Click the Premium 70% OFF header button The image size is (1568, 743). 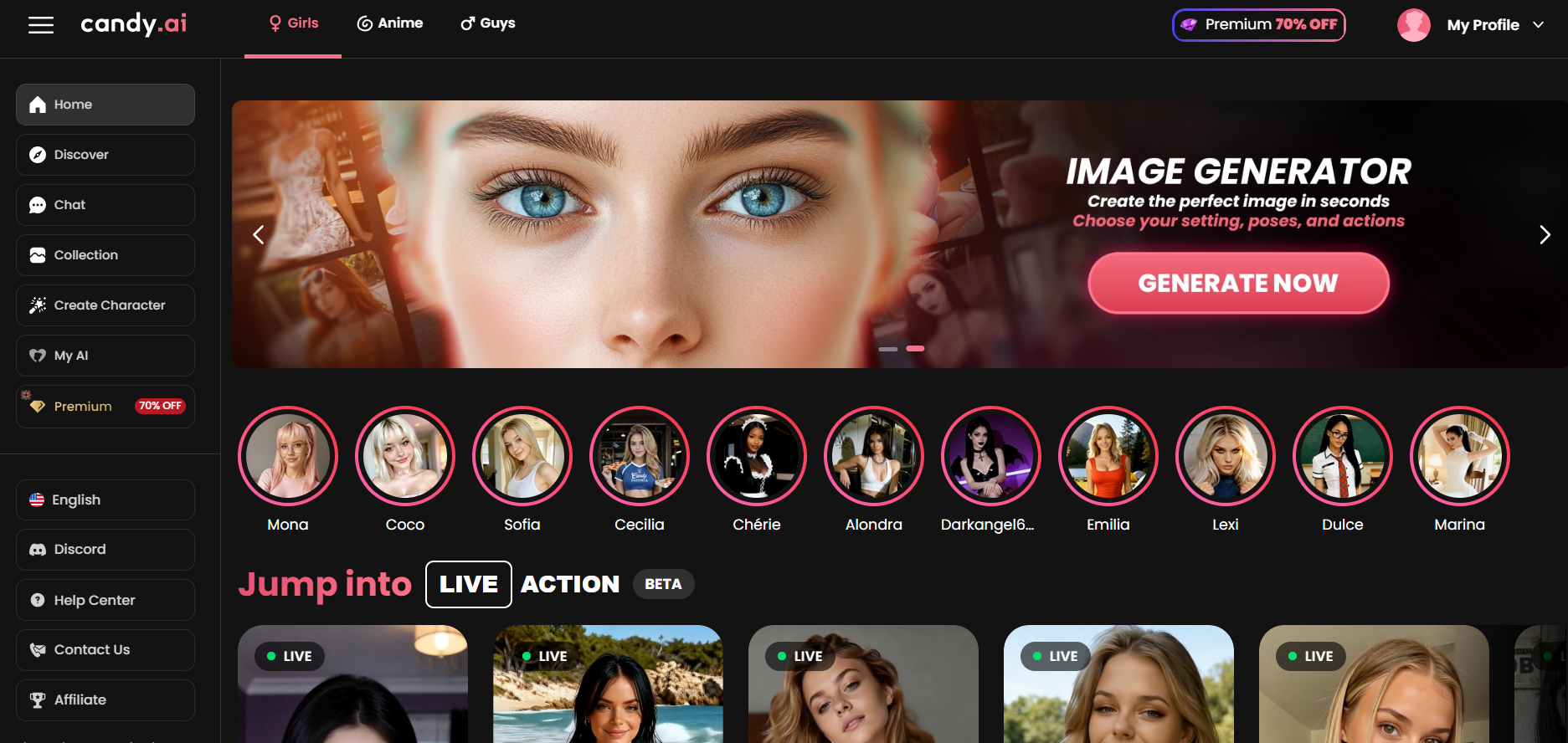[1258, 25]
